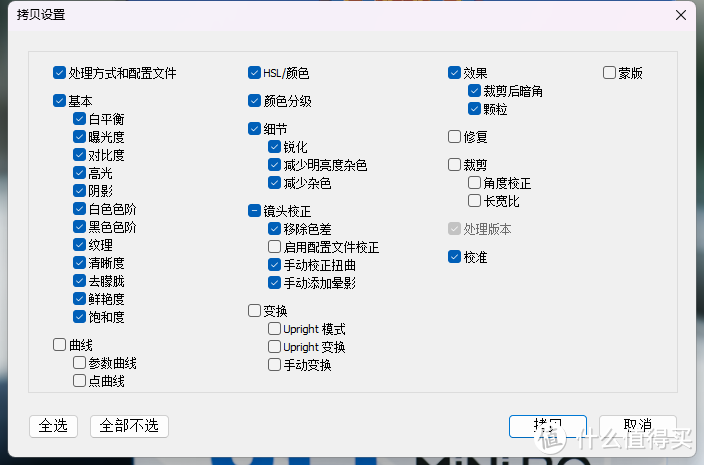Click the 取消 button
This screenshot has height=465, width=704.
(x=638, y=426)
